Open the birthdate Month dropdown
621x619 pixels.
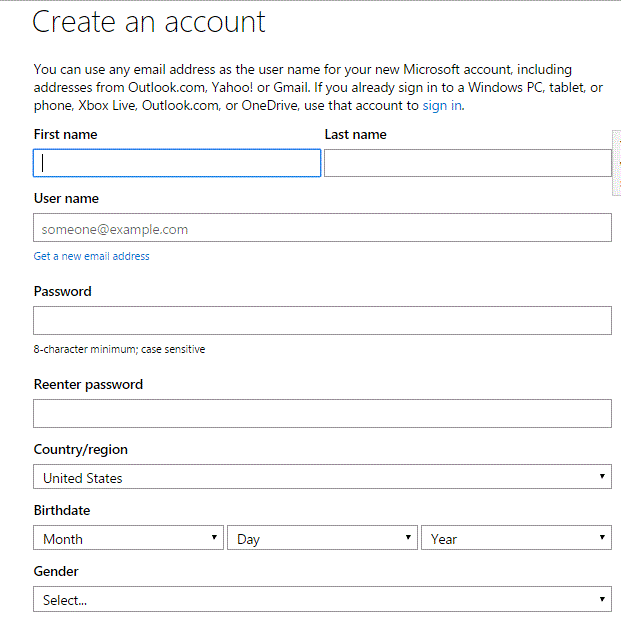click(128, 538)
